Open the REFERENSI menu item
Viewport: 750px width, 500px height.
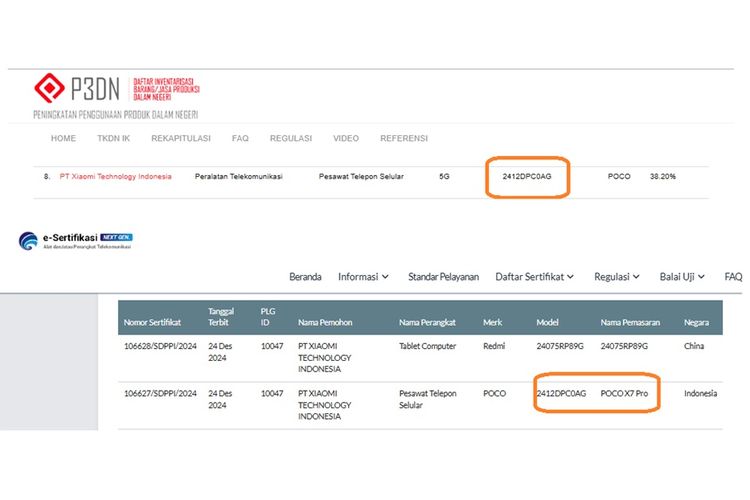403,138
